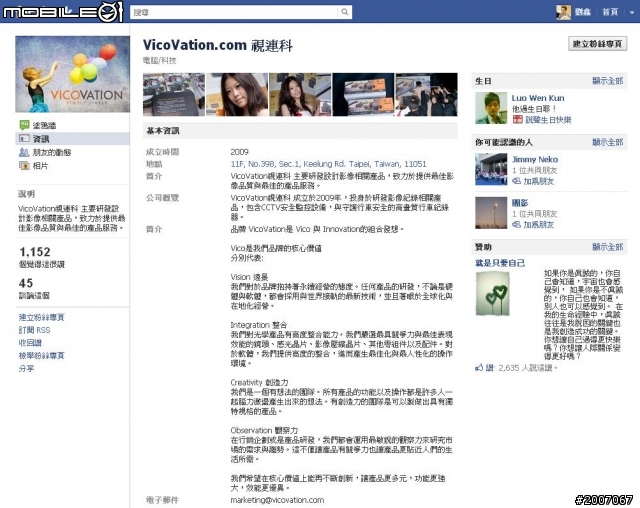Click the wall speech-bubble icon
This screenshot has height=508, width=640.
[24, 125]
